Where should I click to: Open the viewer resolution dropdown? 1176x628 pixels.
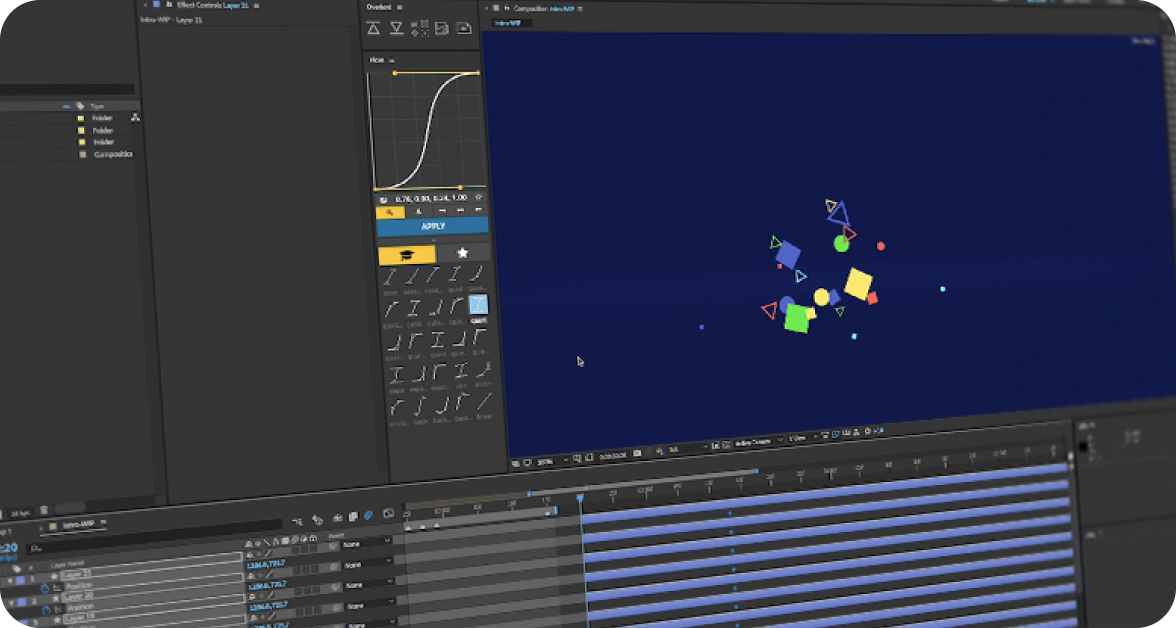click(x=687, y=449)
